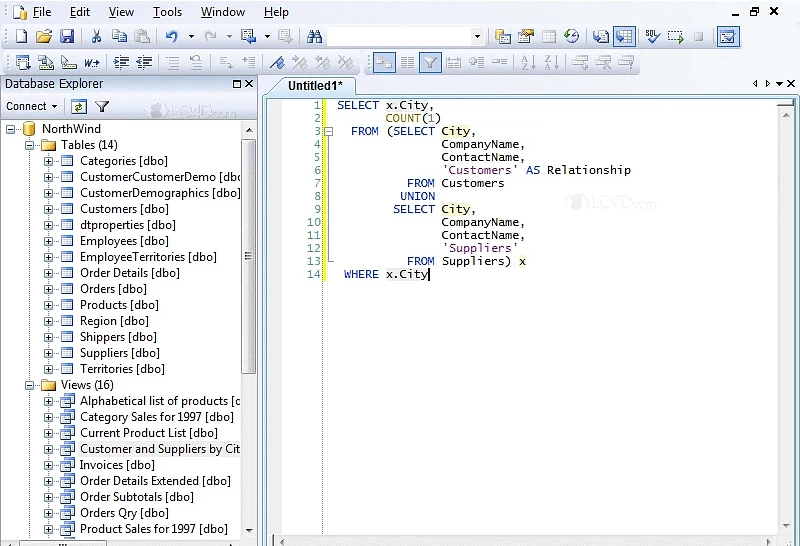Click the Database Explorer vertical scrollbar thumb

[x=248, y=256]
